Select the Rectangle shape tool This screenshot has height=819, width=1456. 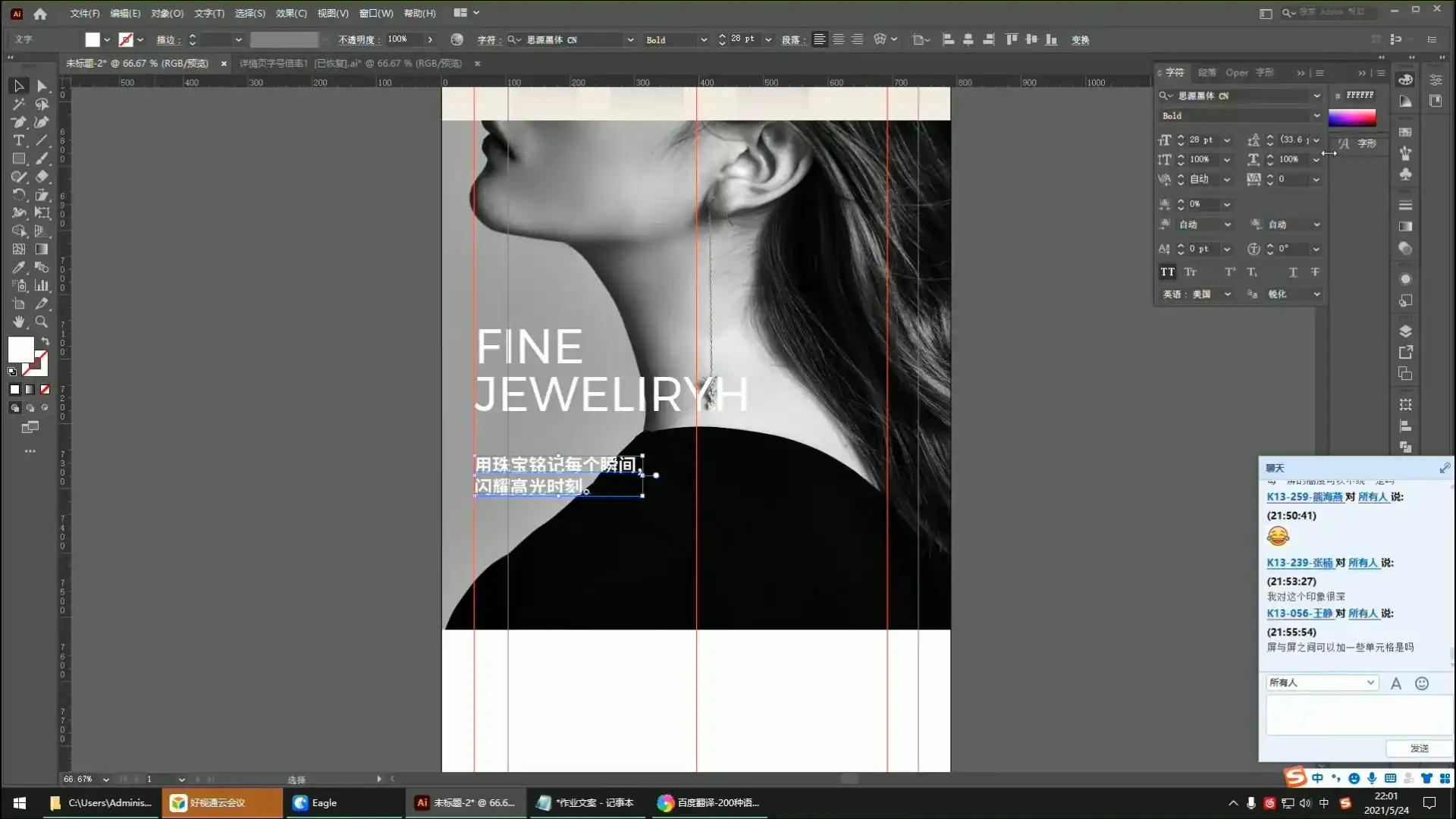tap(18, 158)
